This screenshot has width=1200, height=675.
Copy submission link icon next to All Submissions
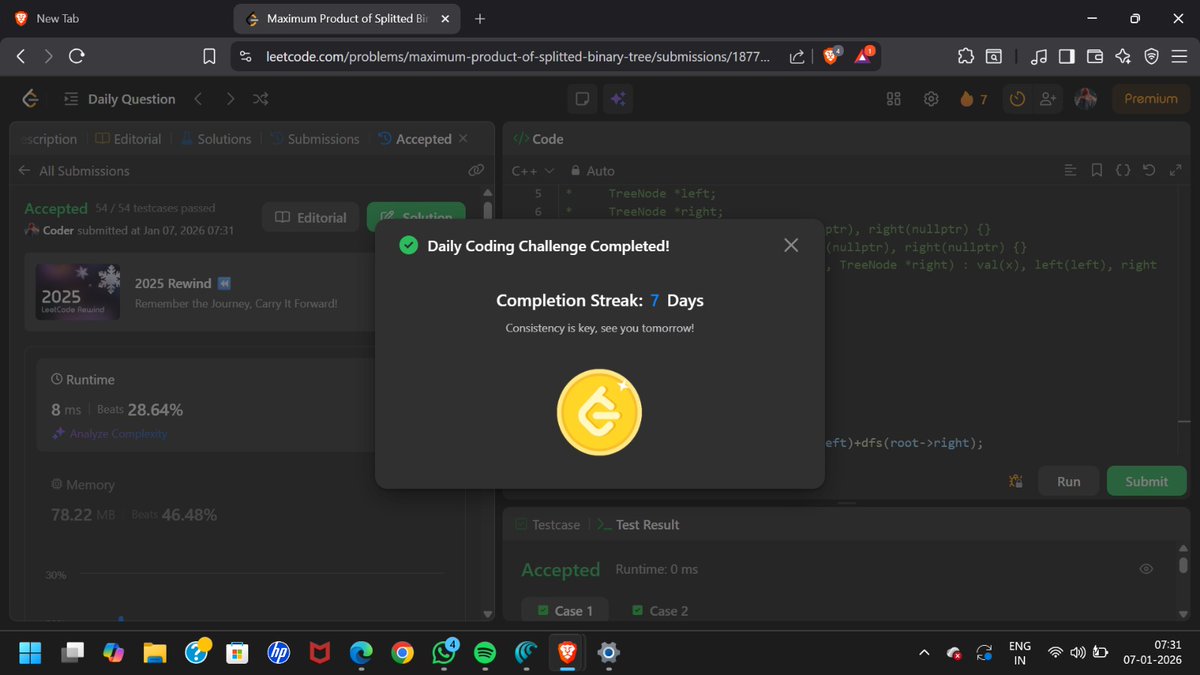coord(476,171)
